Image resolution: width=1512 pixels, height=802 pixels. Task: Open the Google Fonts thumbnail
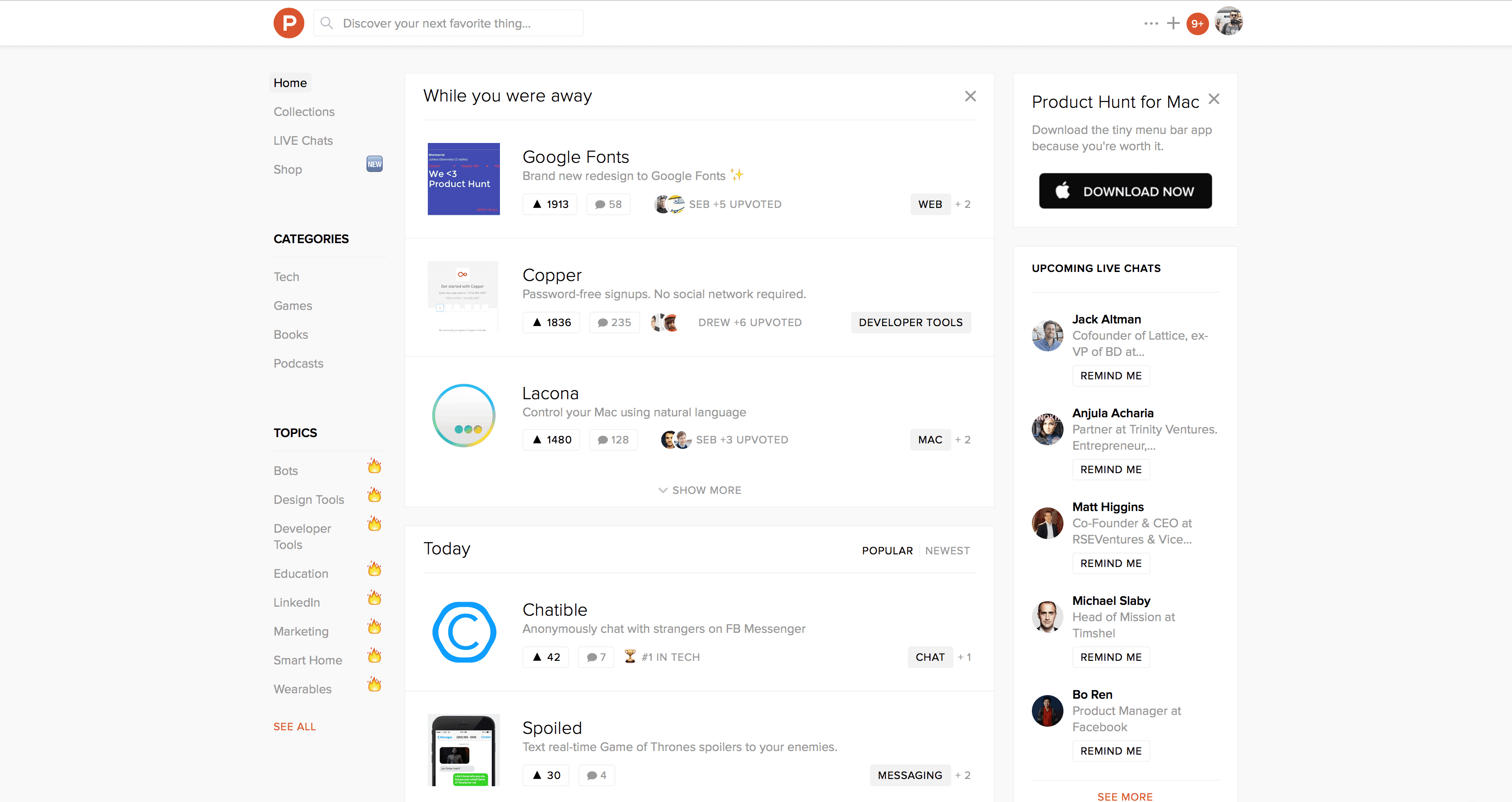[464, 179]
